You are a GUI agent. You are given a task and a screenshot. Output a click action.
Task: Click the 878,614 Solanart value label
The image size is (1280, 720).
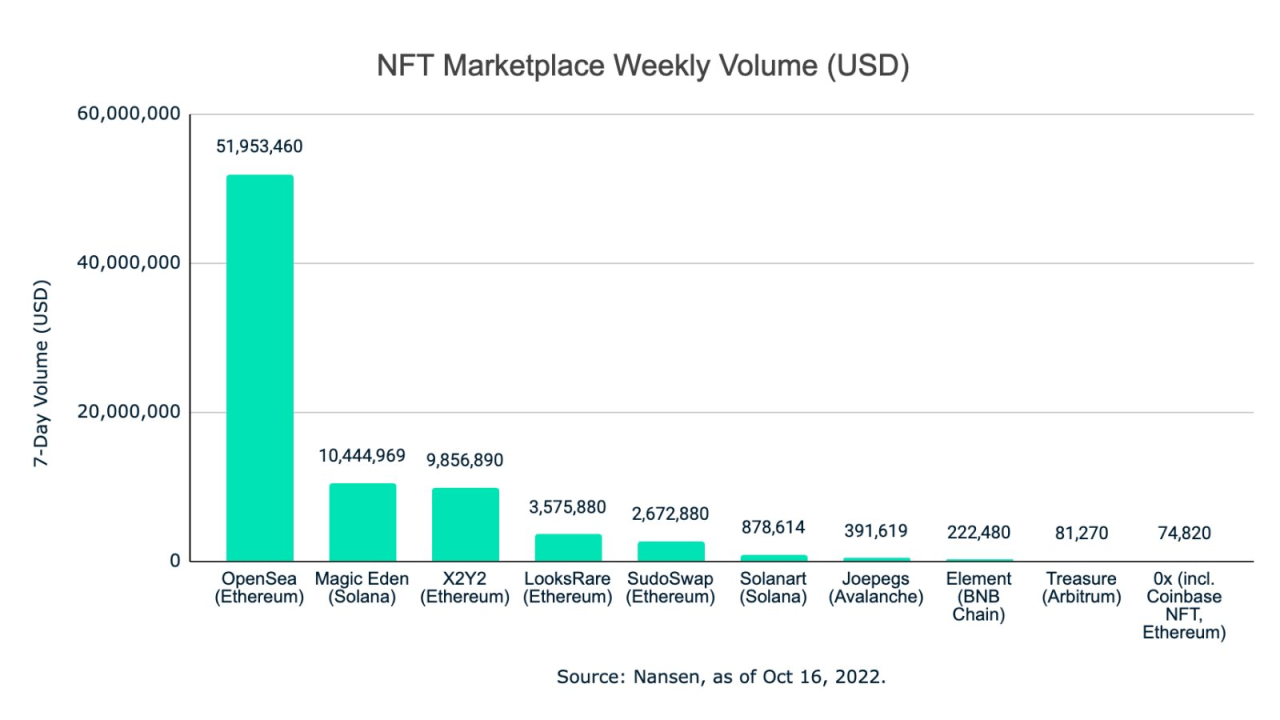[x=773, y=527]
